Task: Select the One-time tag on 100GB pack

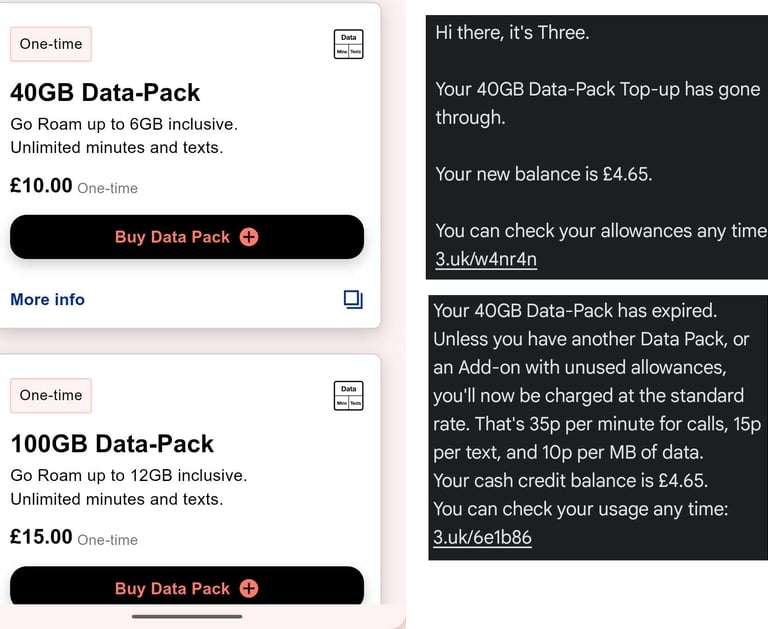Action: pos(51,395)
